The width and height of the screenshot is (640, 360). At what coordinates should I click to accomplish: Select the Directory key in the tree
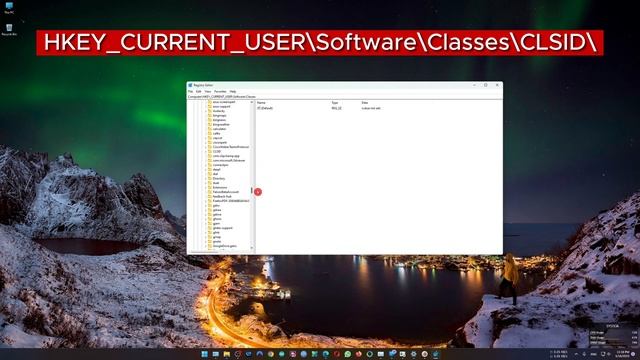tap(219, 178)
